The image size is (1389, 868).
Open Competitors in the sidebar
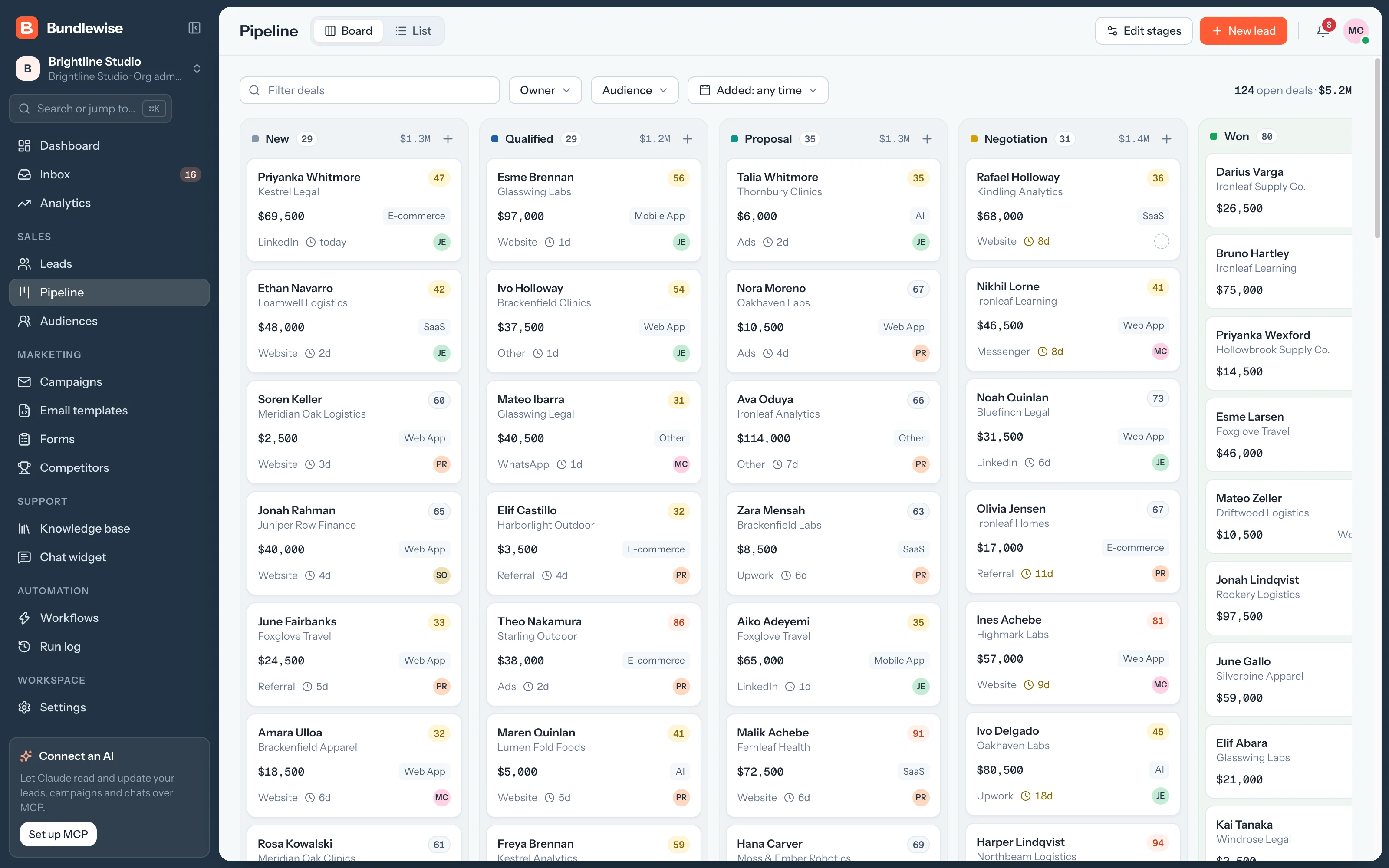pyautogui.click(x=109, y=468)
